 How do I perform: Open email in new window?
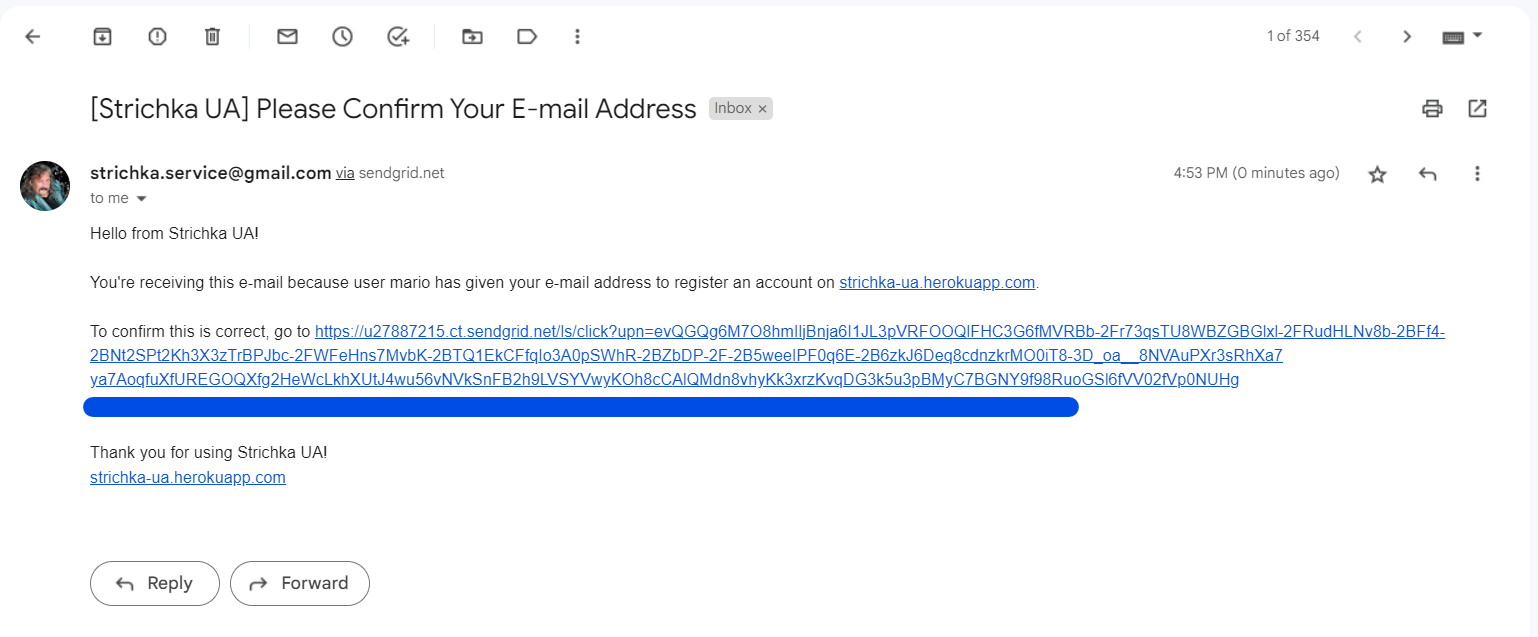pyautogui.click(x=1477, y=108)
